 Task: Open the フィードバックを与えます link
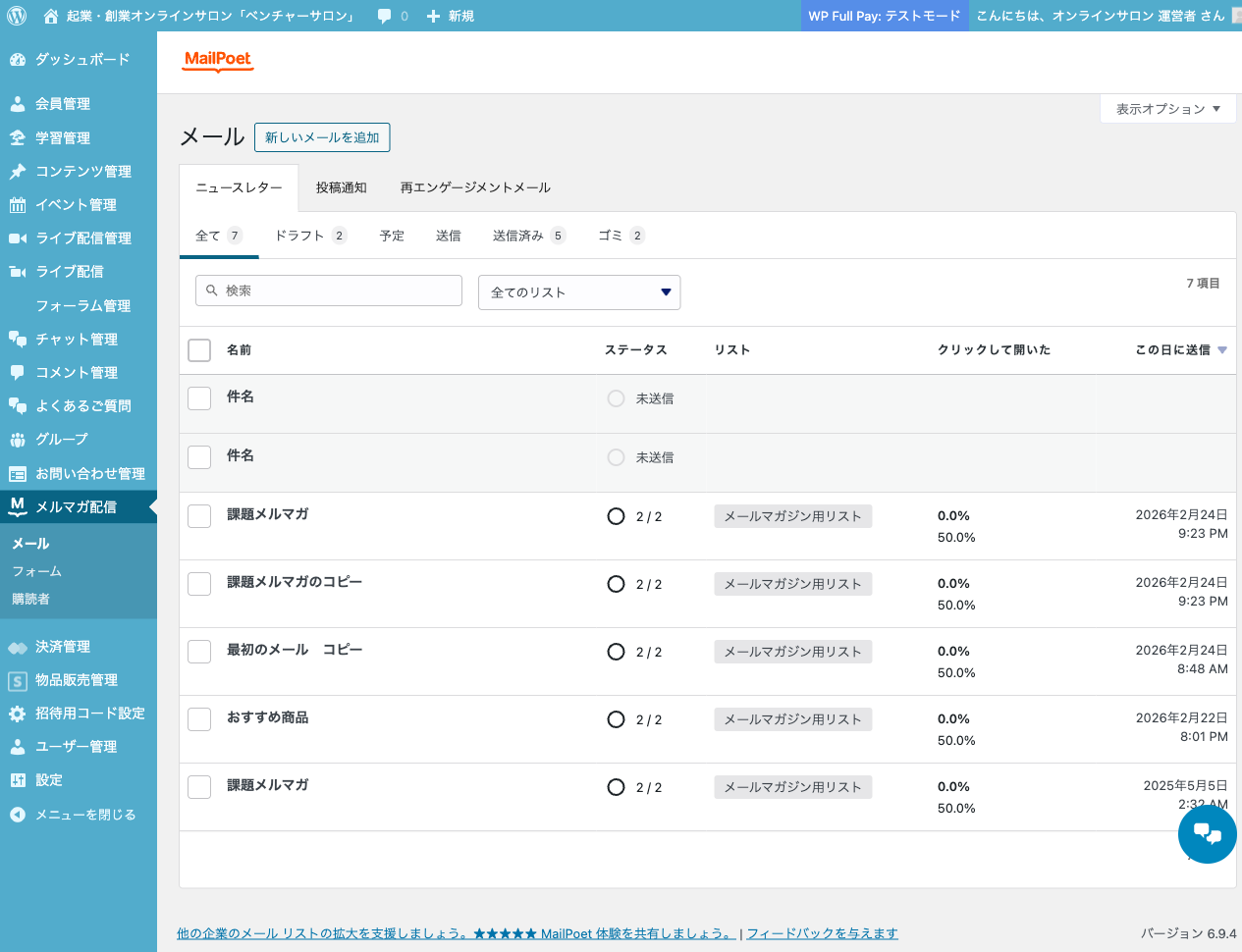pos(822,933)
